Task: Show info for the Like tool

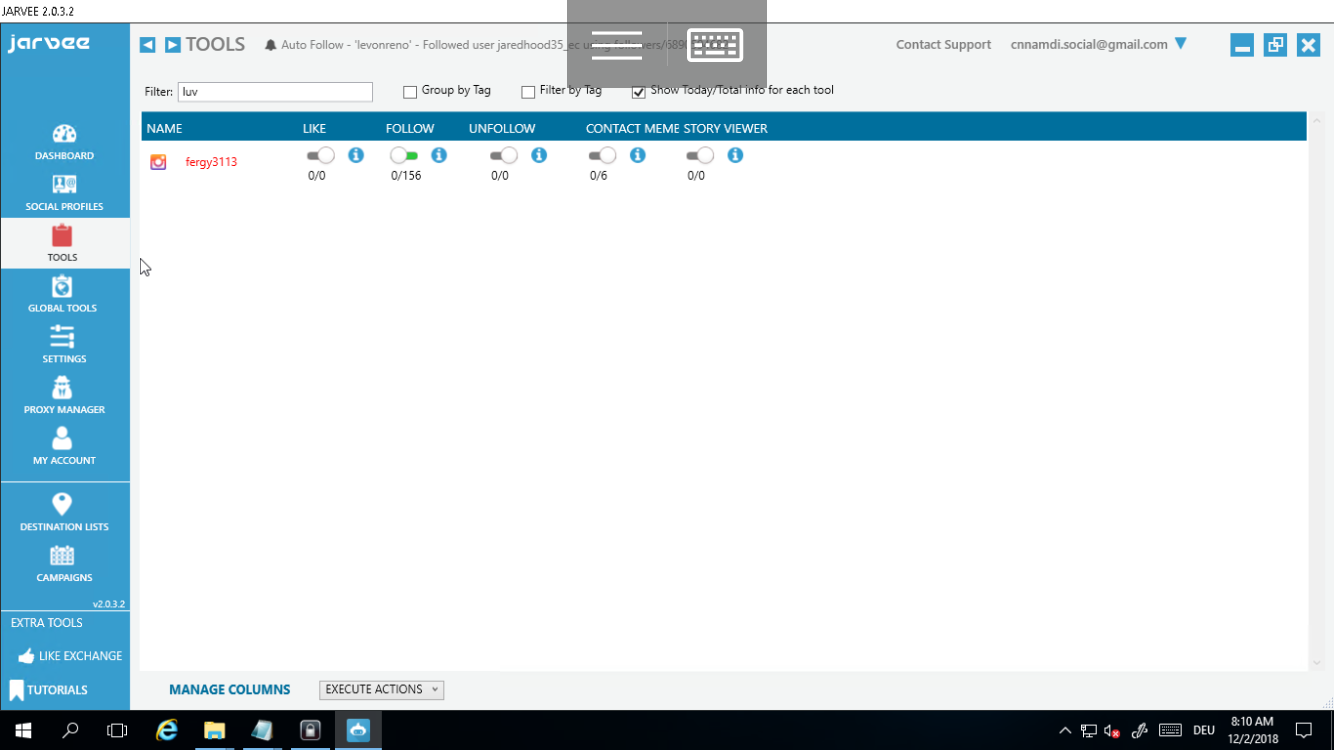Action: (356, 155)
